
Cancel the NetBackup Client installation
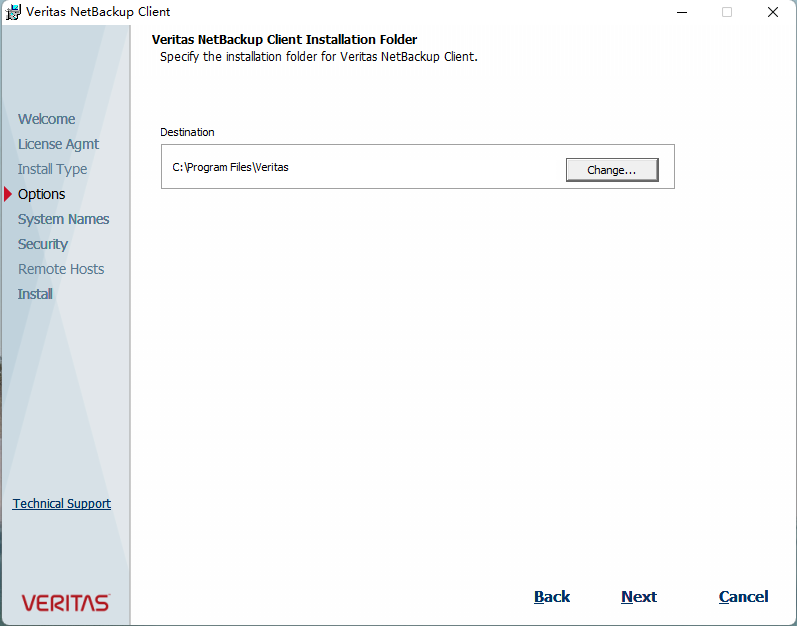point(744,597)
